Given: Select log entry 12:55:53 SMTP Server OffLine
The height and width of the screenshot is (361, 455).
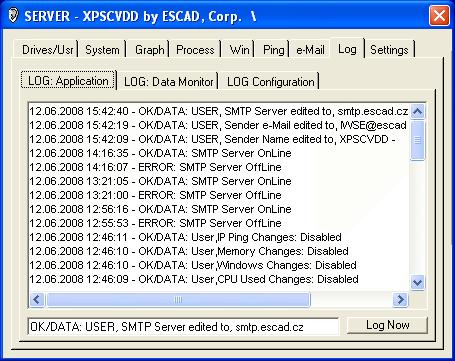Looking at the screenshot, I should [x=219, y=223].
